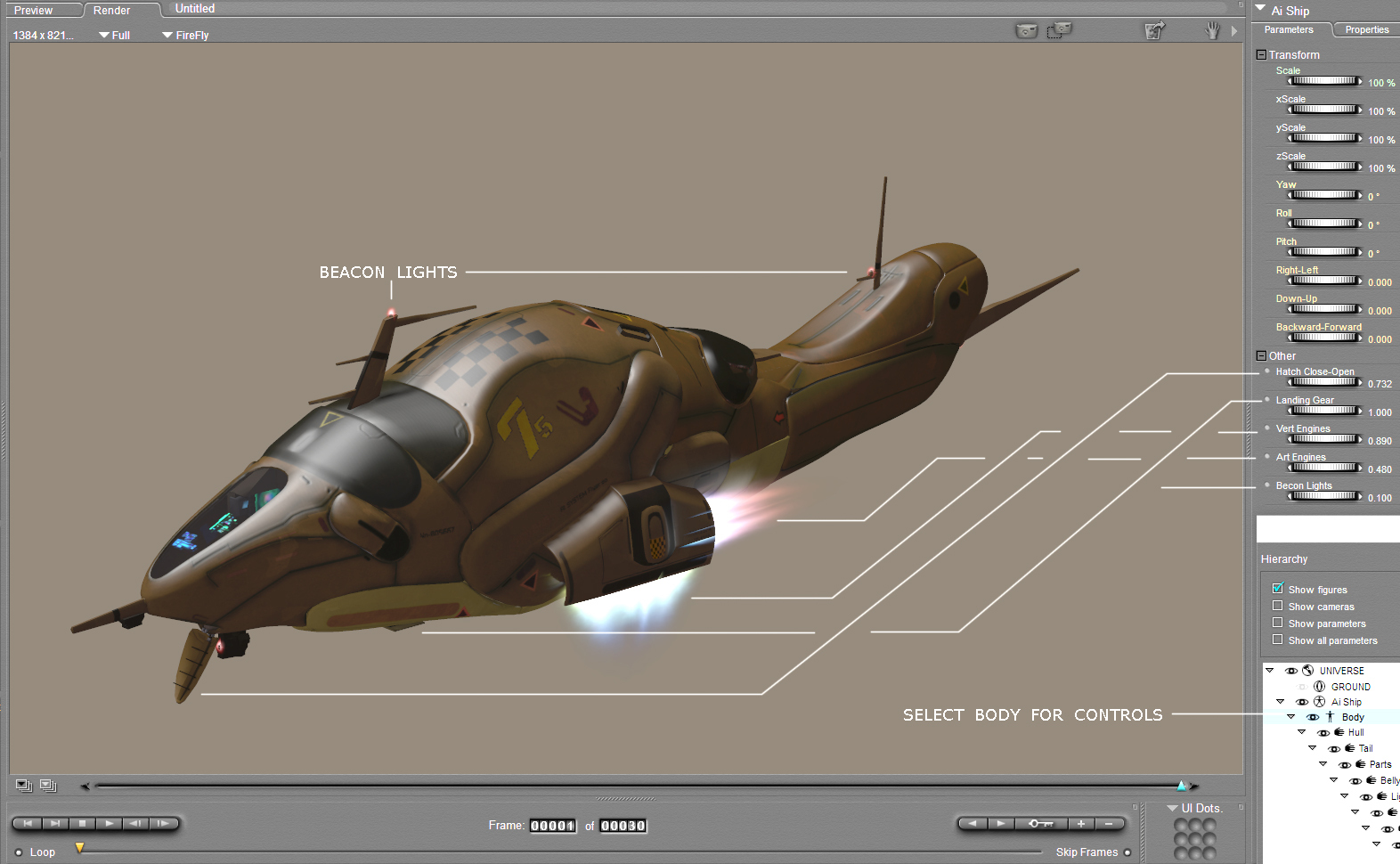Click the Render camera icon

click(x=1027, y=31)
